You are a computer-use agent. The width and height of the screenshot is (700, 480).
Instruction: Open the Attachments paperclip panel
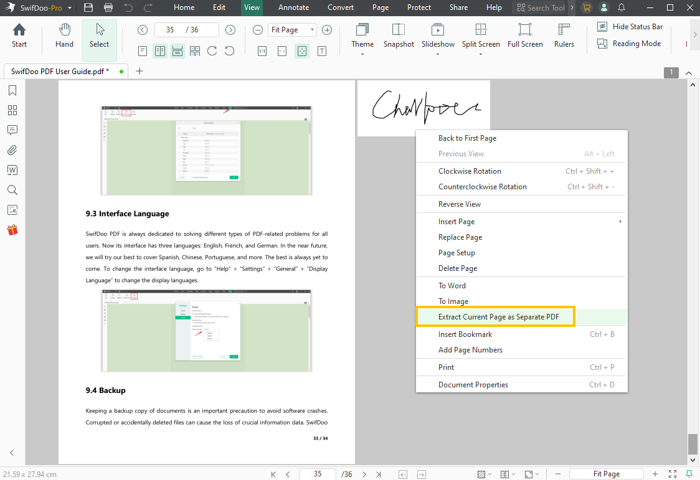pos(12,150)
